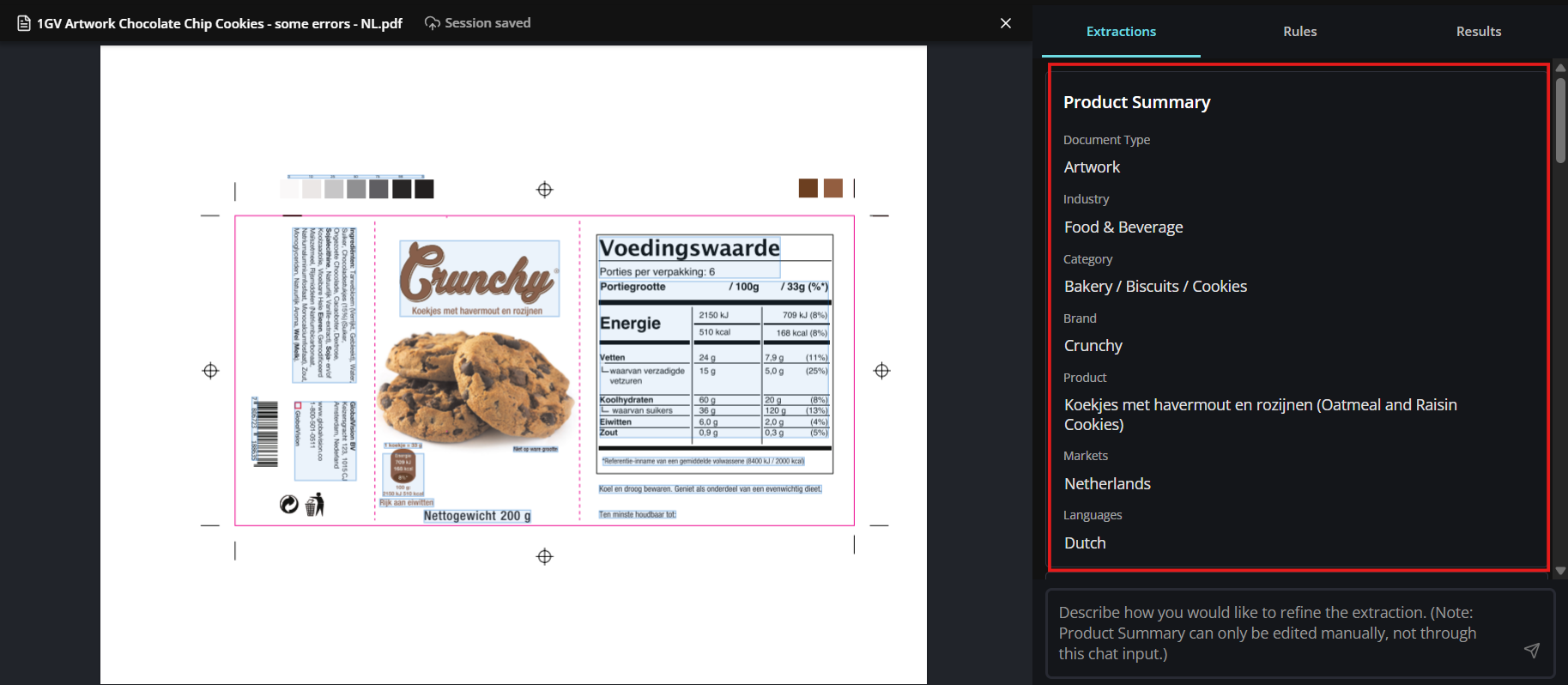
Task: Click the Extractions panel scrollbar thumb
Action: click(x=1560, y=119)
